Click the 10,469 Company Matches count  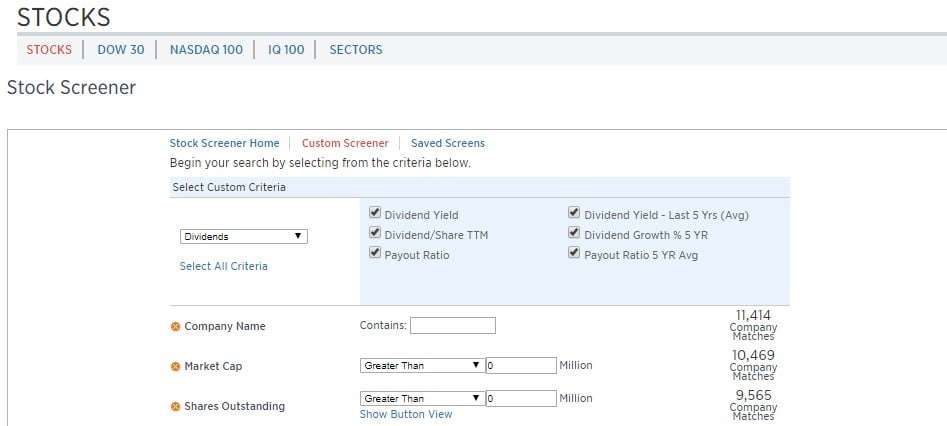753,365
